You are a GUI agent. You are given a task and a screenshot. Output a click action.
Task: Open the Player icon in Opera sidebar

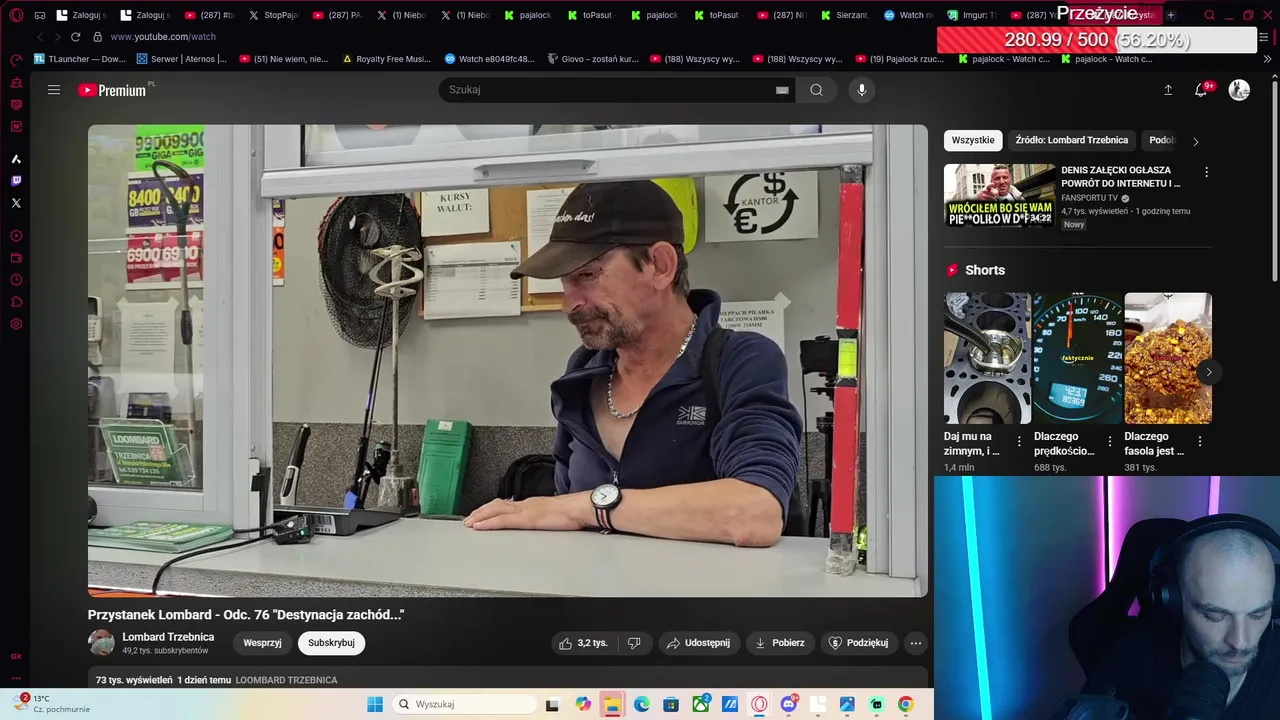coord(16,236)
